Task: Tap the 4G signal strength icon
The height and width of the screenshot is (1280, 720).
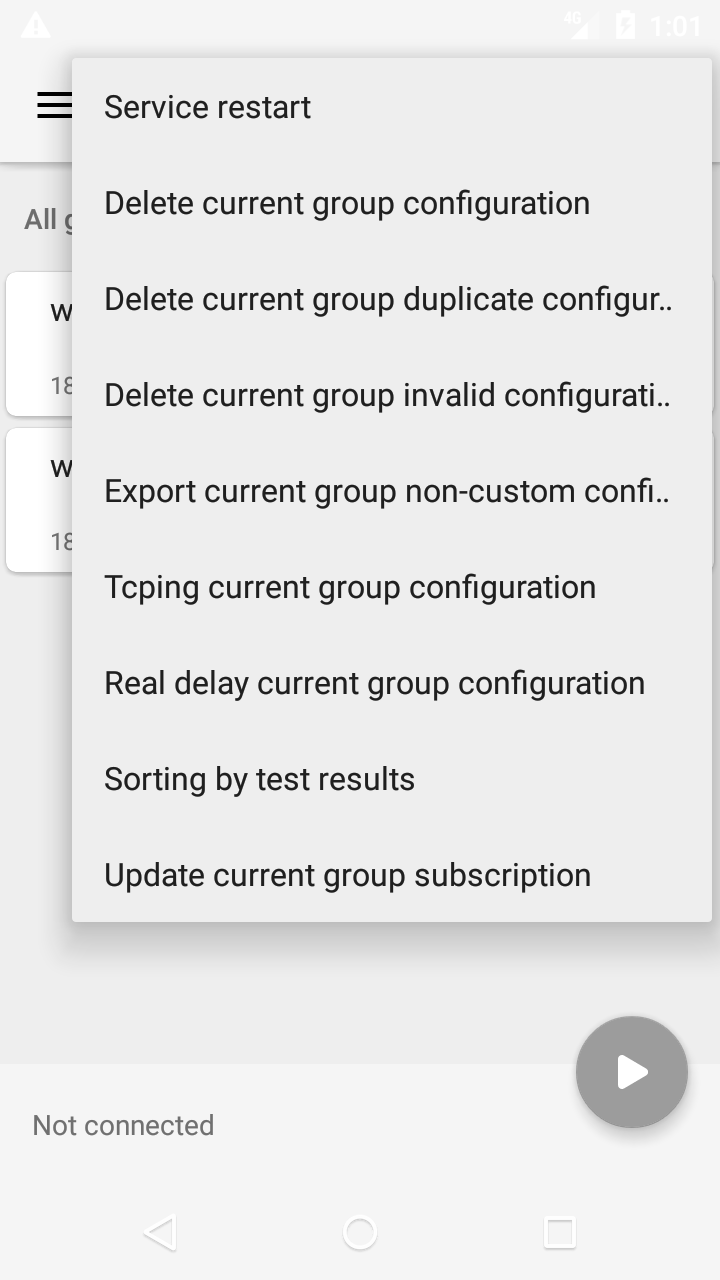Action: point(578,26)
